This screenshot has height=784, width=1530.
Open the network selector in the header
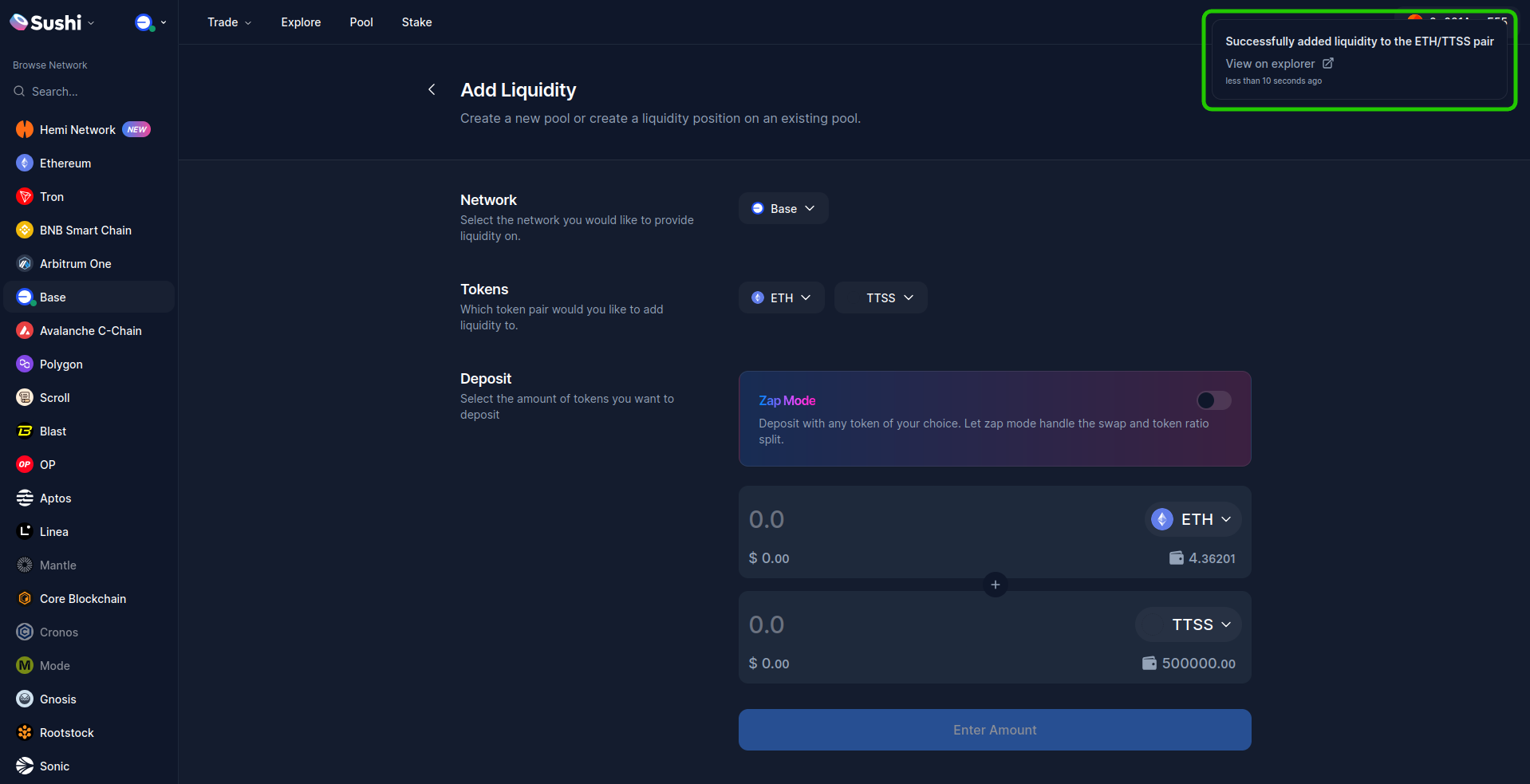pos(151,22)
